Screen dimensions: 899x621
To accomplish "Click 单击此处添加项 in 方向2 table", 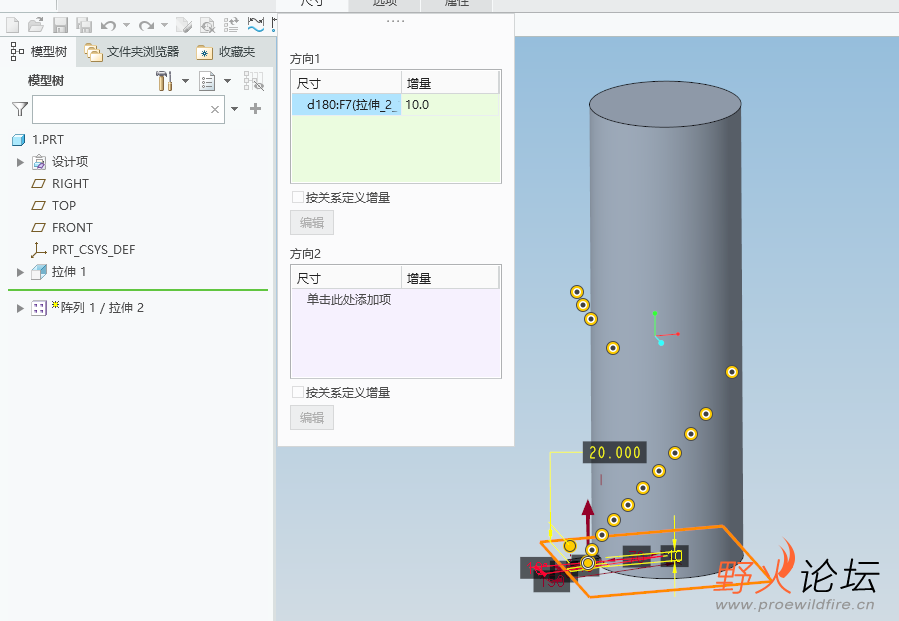I will 349,299.
